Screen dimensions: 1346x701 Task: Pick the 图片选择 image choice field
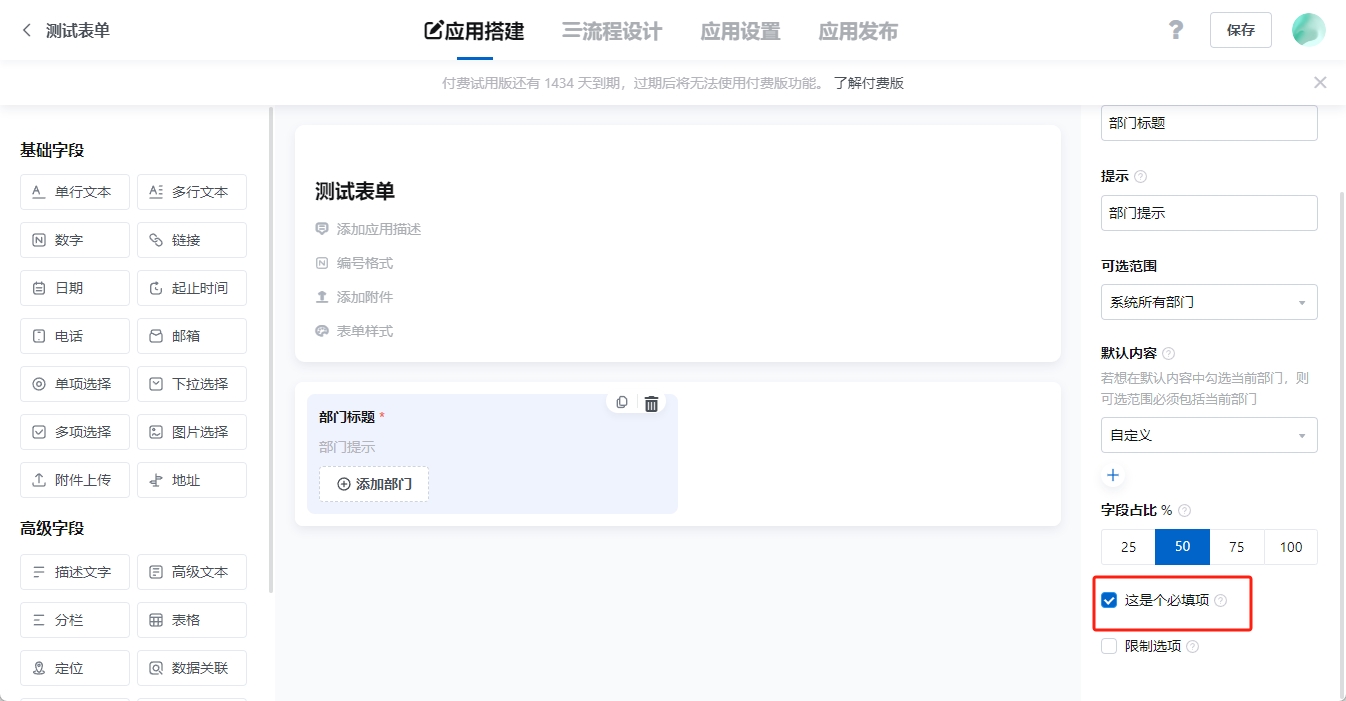click(x=191, y=431)
